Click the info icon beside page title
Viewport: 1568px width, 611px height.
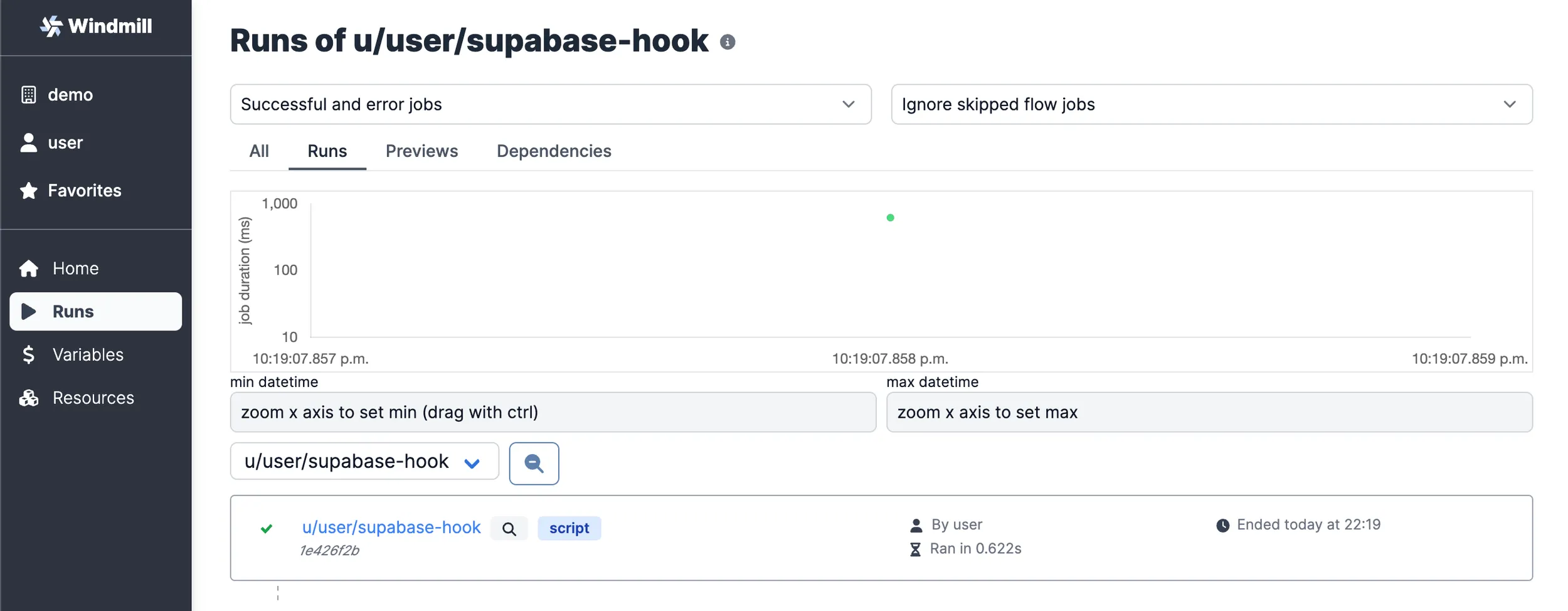[x=728, y=42]
